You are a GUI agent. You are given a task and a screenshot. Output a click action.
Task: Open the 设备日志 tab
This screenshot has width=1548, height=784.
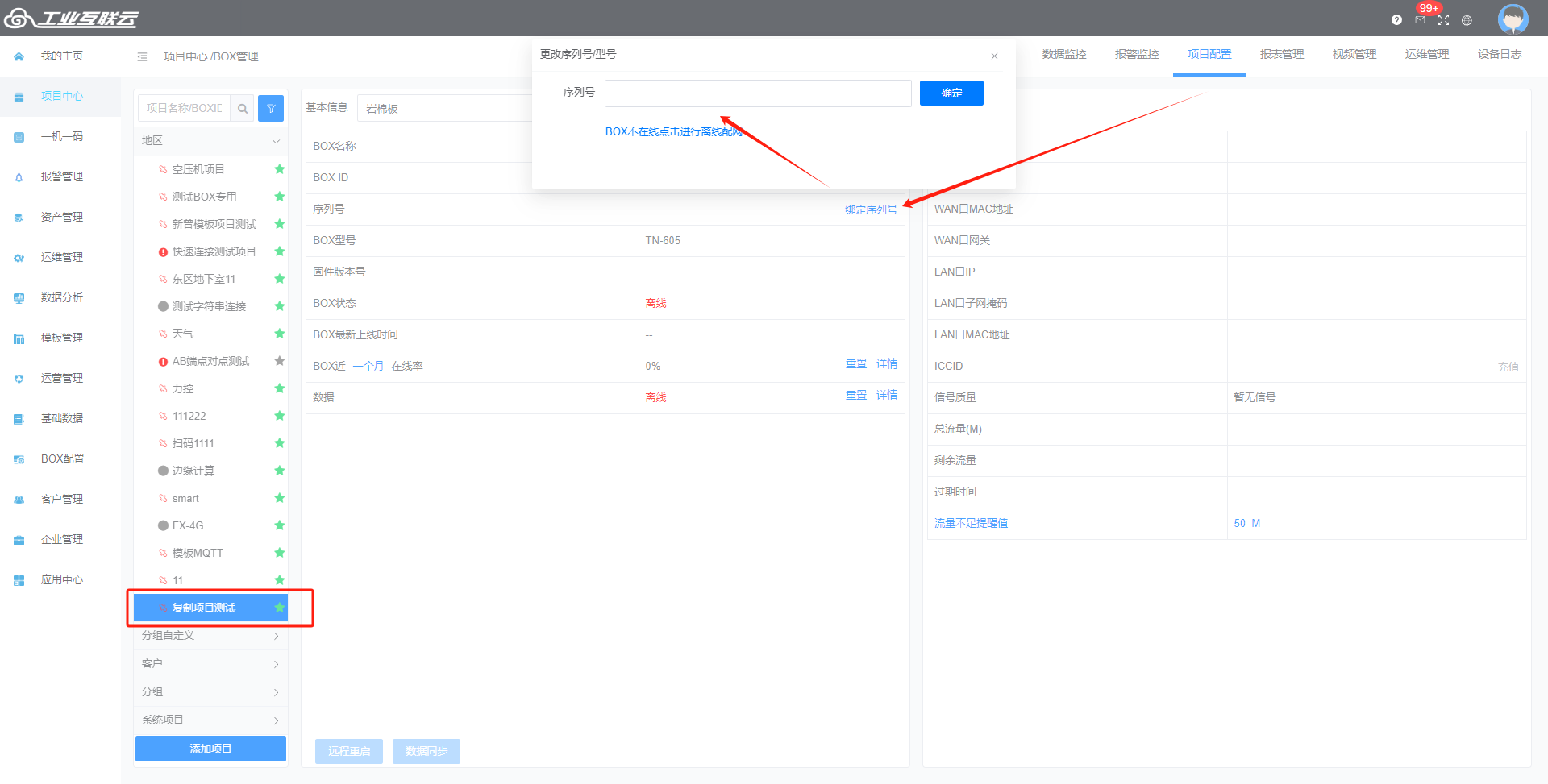[1500, 54]
